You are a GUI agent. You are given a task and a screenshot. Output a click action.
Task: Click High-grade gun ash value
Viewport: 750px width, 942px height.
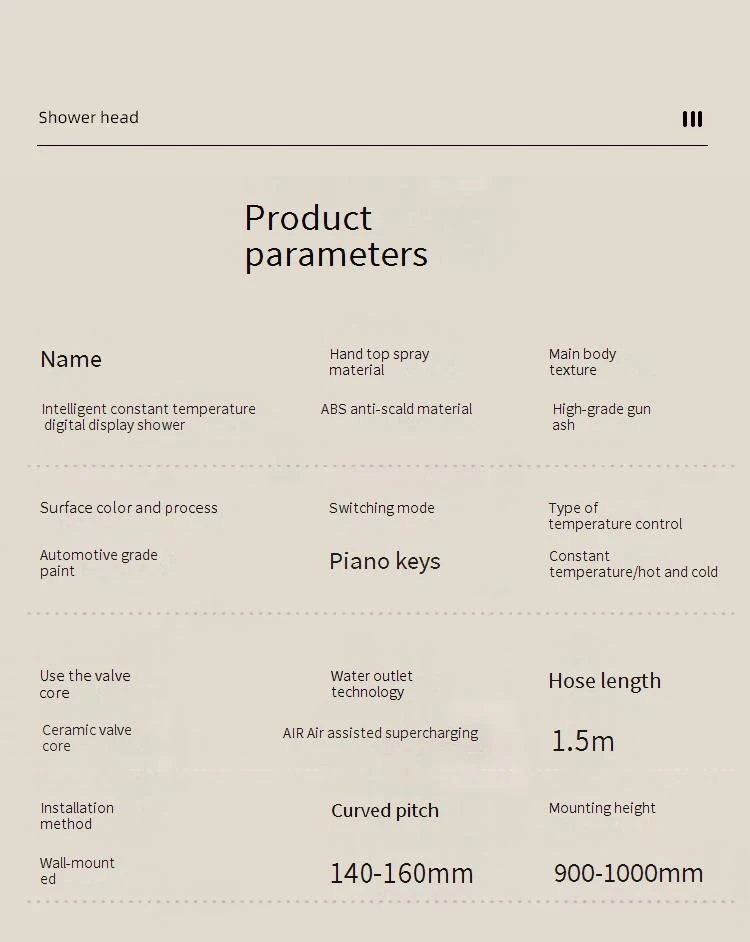click(601, 417)
